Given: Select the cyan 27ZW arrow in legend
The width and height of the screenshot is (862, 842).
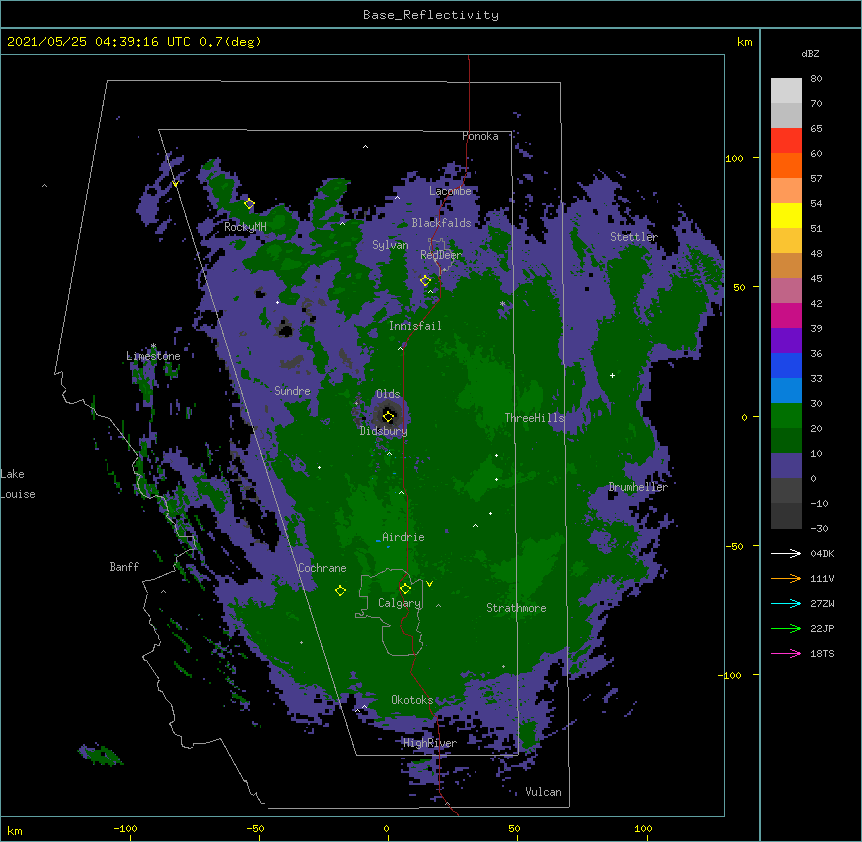Looking at the screenshot, I should [x=786, y=603].
